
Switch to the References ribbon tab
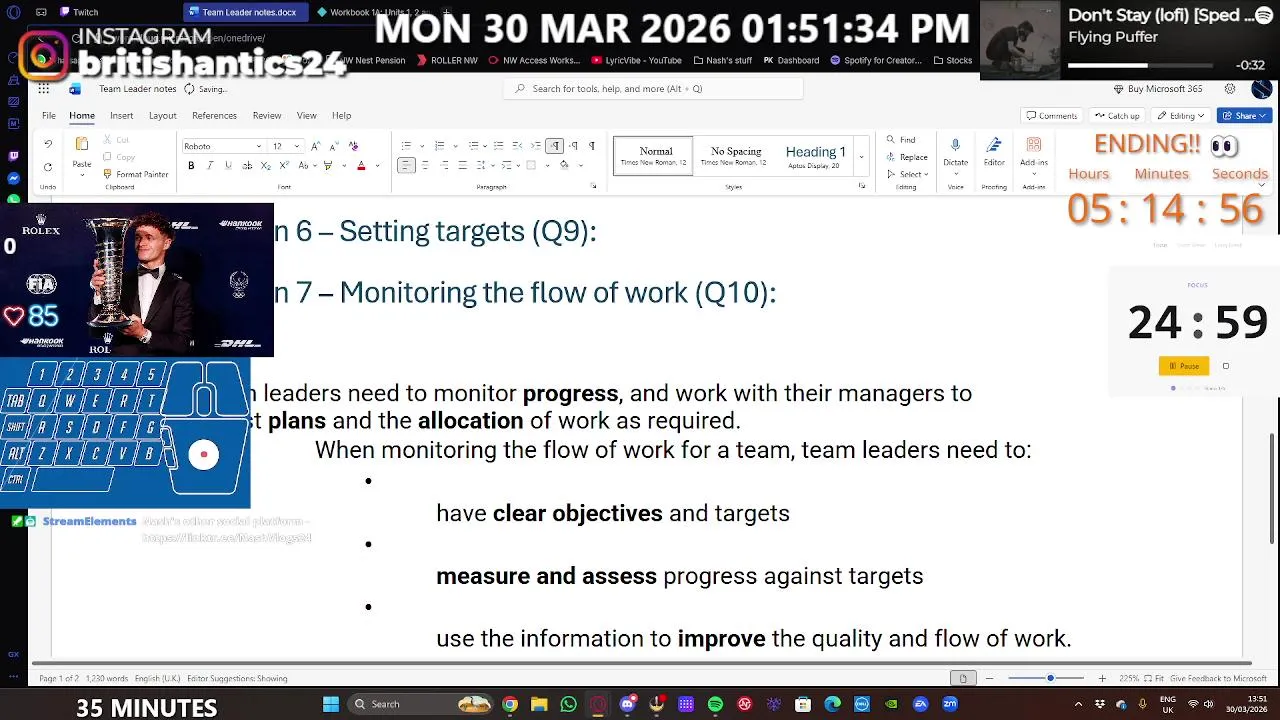[x=214, y=115]
